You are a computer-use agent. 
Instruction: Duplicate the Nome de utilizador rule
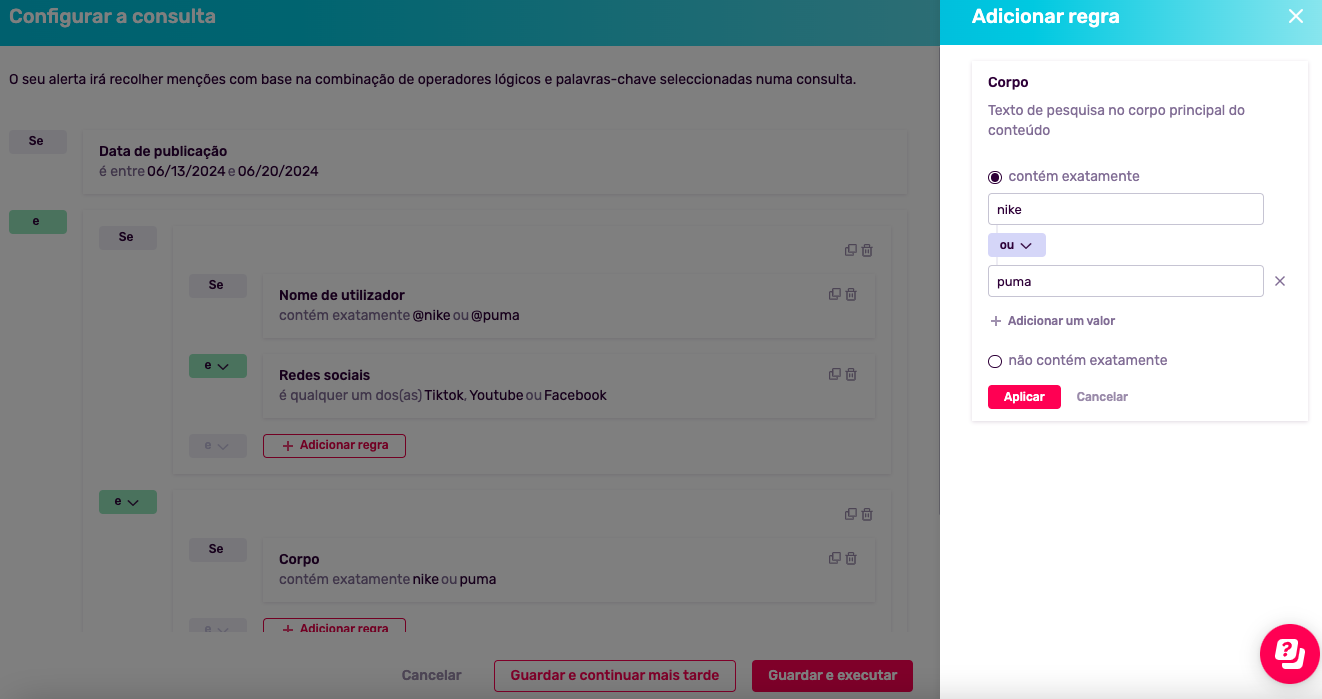(834, 294)
